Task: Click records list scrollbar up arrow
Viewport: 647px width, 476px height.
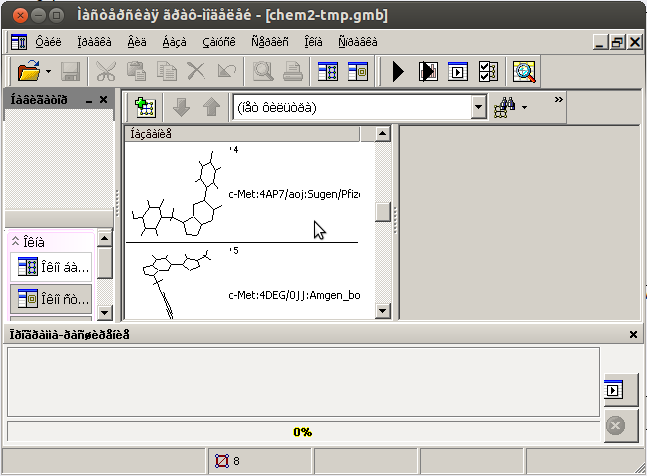Action: tap(383, 134)
